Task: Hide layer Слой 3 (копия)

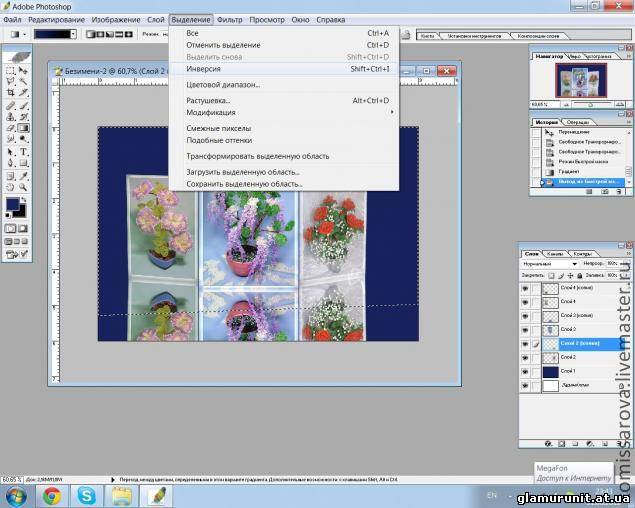Action: pos(525,316)
